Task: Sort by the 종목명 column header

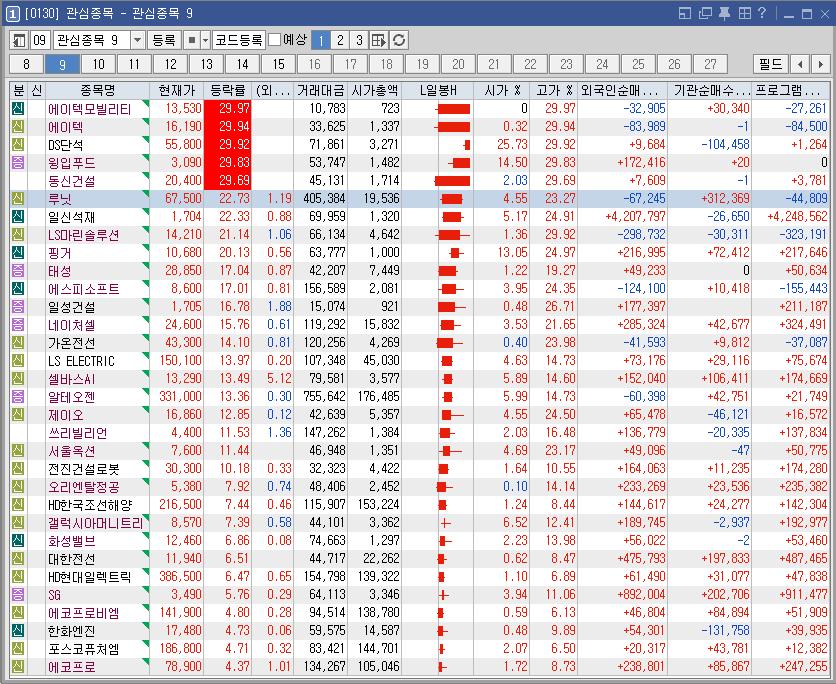Action: tap(98, 91)
